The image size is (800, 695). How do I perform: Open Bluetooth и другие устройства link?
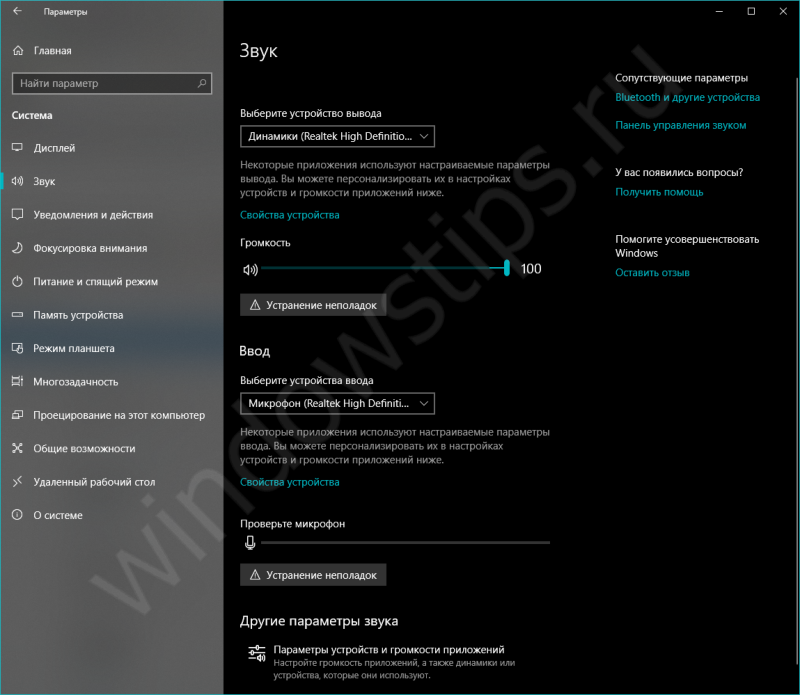[x=687, y=97]
